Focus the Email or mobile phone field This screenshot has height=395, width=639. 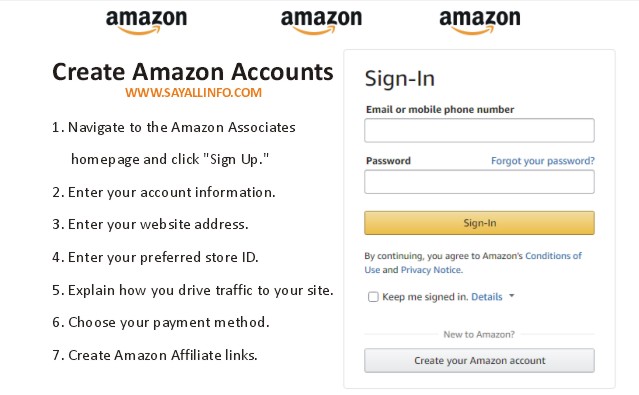479,130
